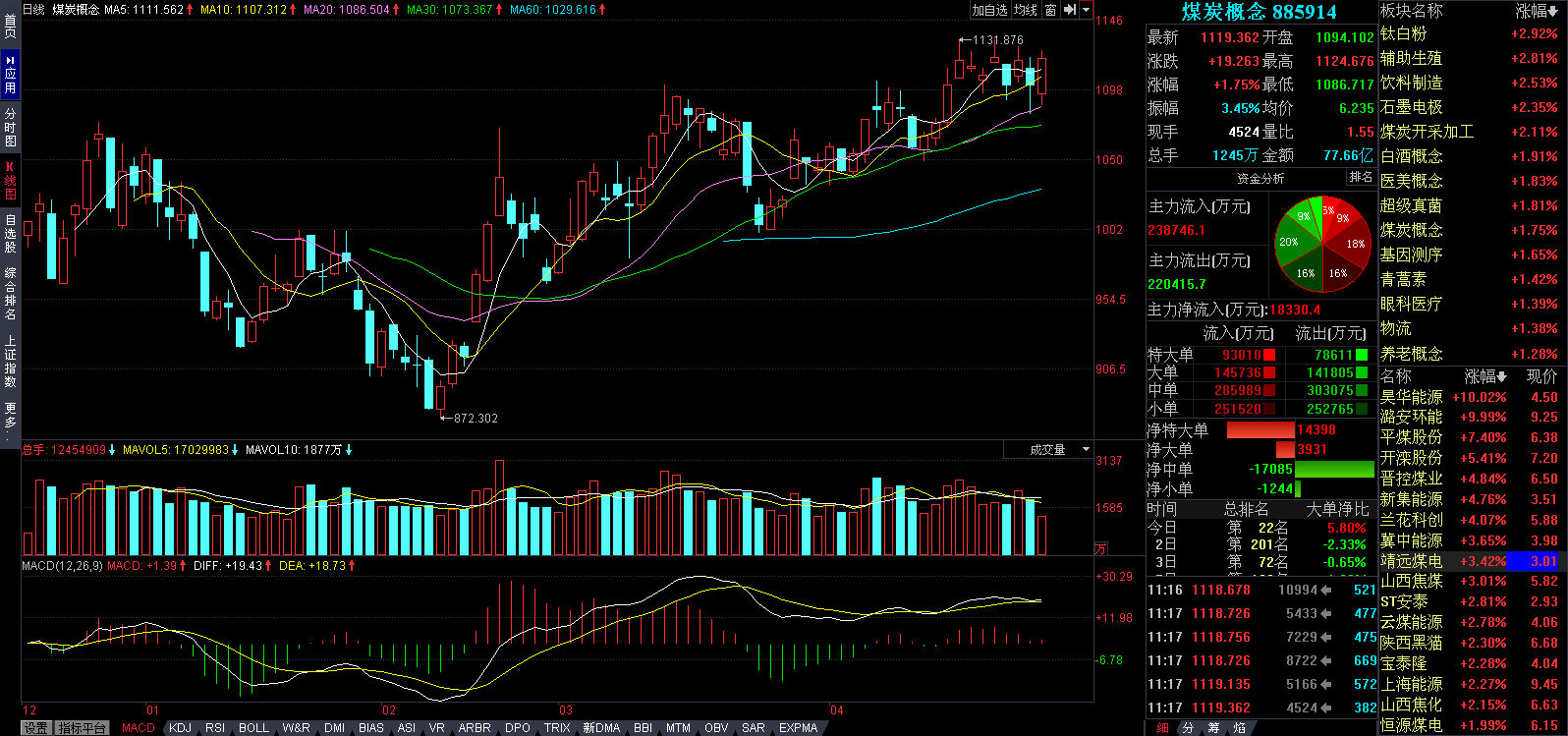Switch to the 新DMA indicator tab

click(601, 728)
